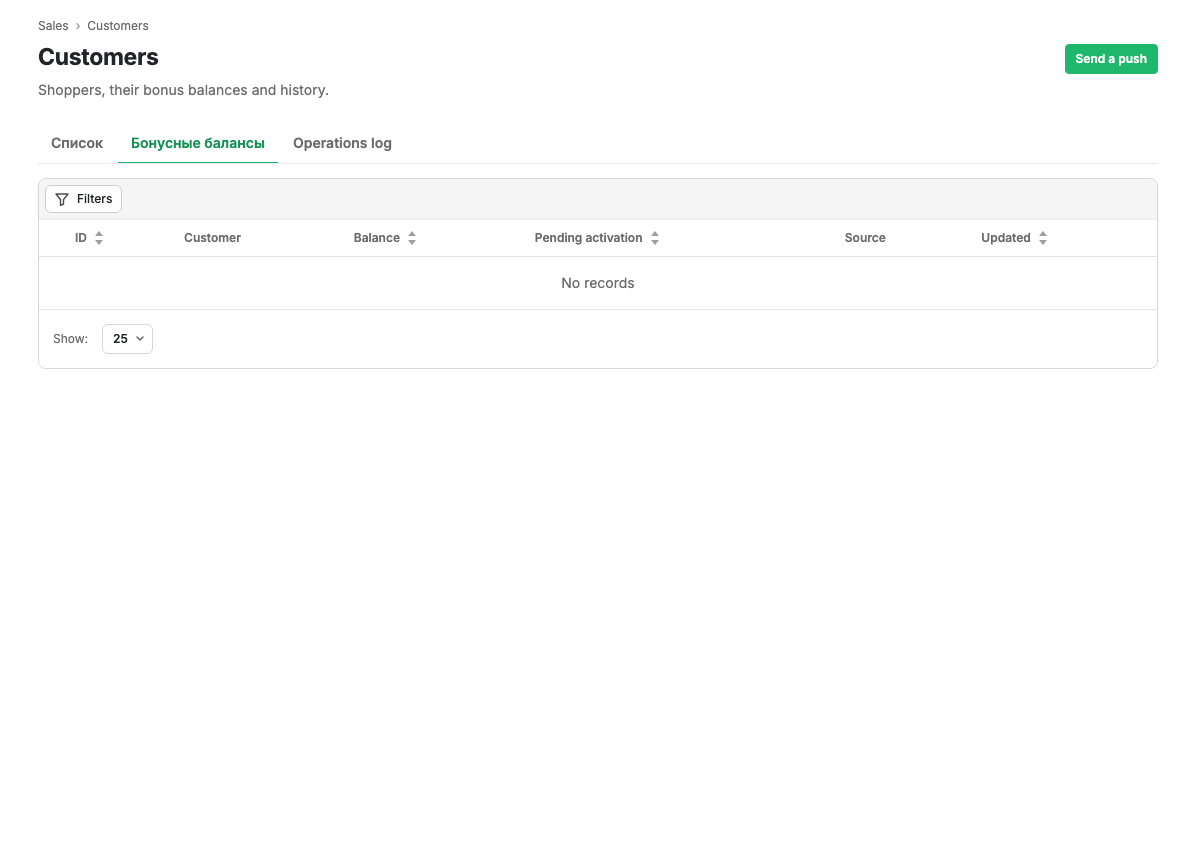Open the Filters panel

83,199
